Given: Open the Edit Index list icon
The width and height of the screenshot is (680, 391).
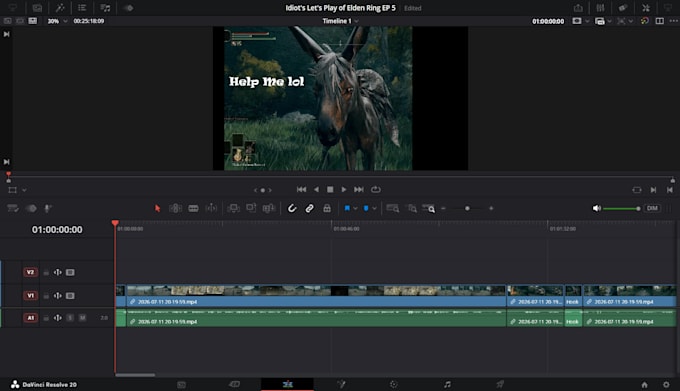Looking at the screenshot, I should (x=82, y=8).
